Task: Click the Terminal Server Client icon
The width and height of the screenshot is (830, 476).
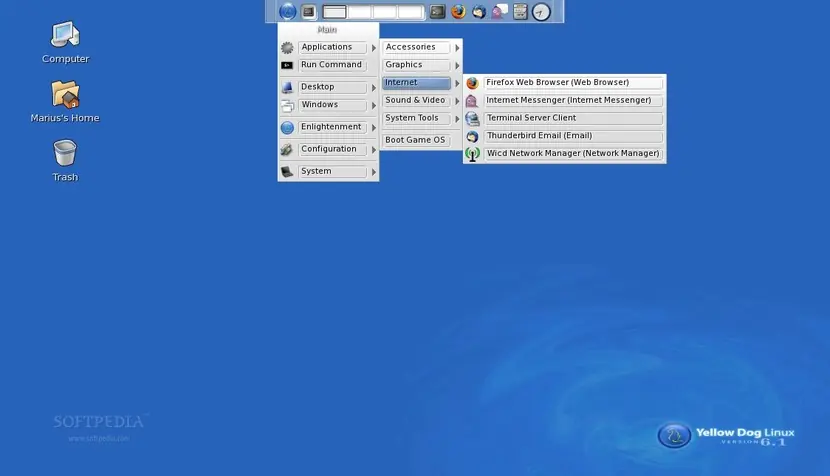Action: pos(472,119)
